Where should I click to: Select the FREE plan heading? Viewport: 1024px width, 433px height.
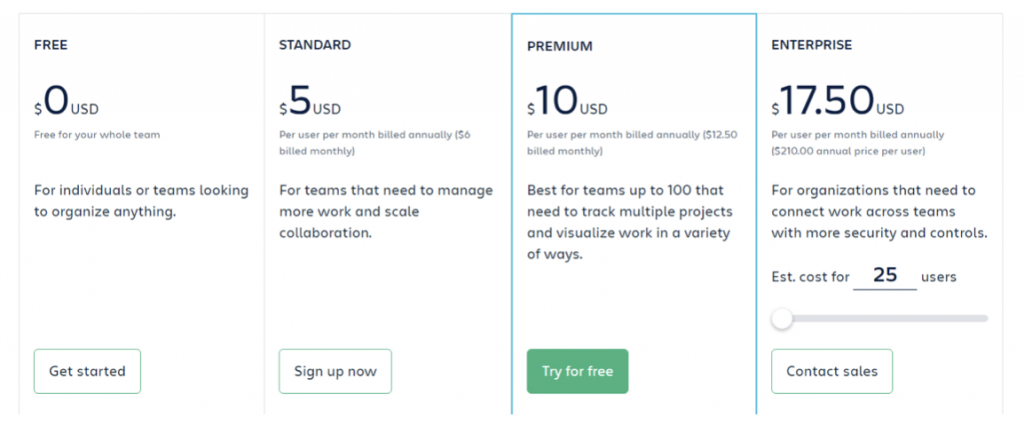pyautogui.click(x=51, y=45)
